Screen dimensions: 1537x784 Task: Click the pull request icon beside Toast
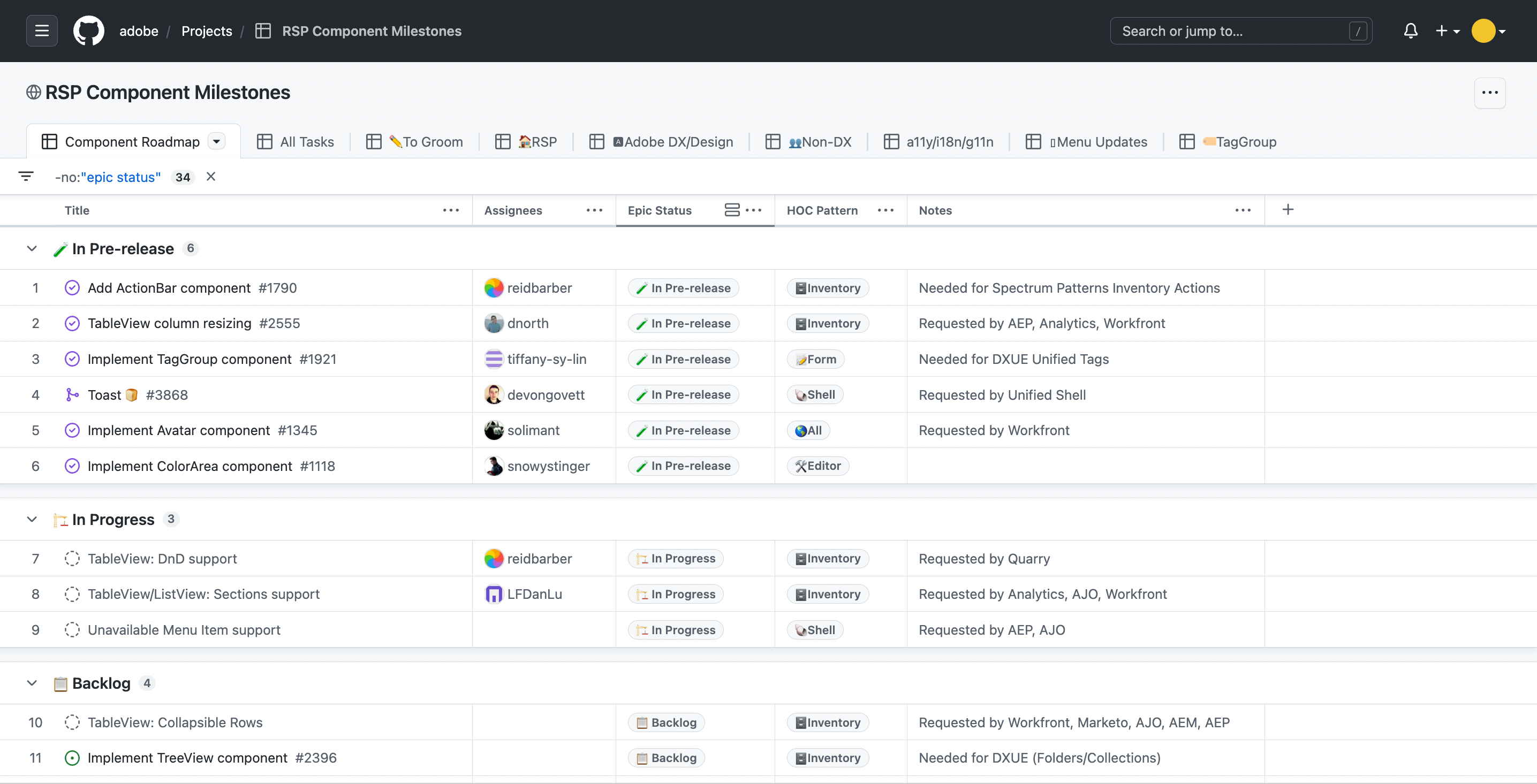click(x=72, y=394)
